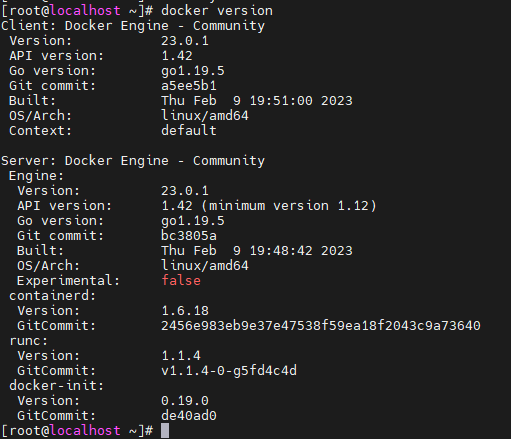The image size is (511, 439).
Task: Click the server Git commit bc3805a
Action: click(189, 236)
